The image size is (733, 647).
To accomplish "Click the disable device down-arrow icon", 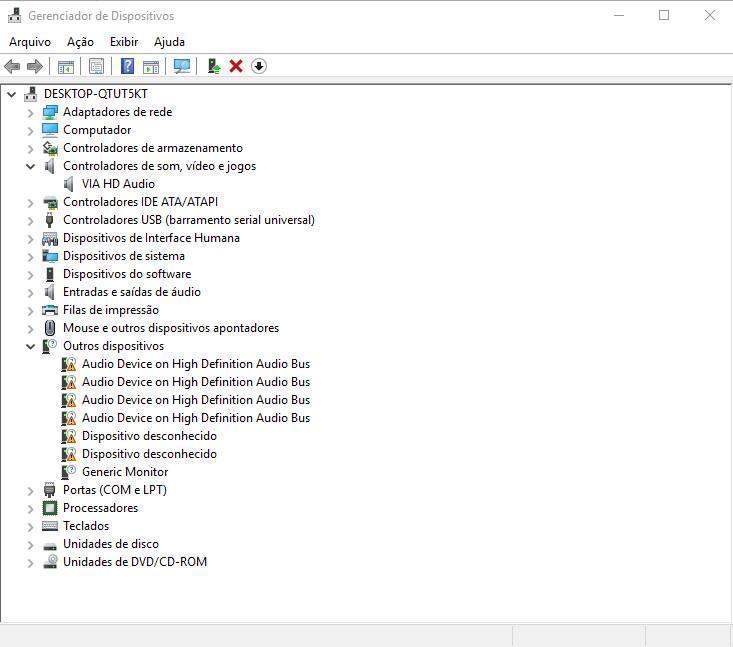I will (x=259, y=66).
